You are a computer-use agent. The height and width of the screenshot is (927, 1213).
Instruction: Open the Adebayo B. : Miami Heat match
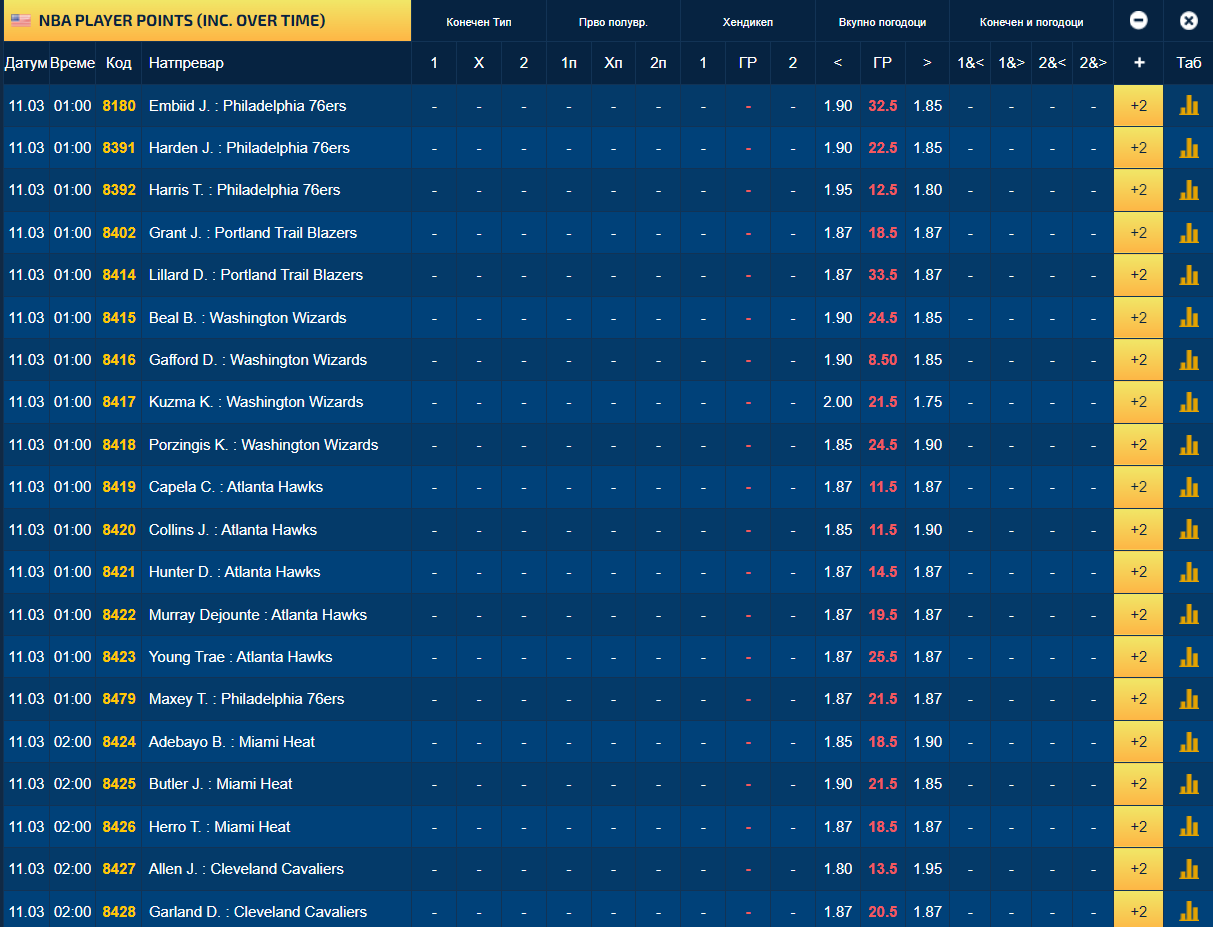point(232,742)
